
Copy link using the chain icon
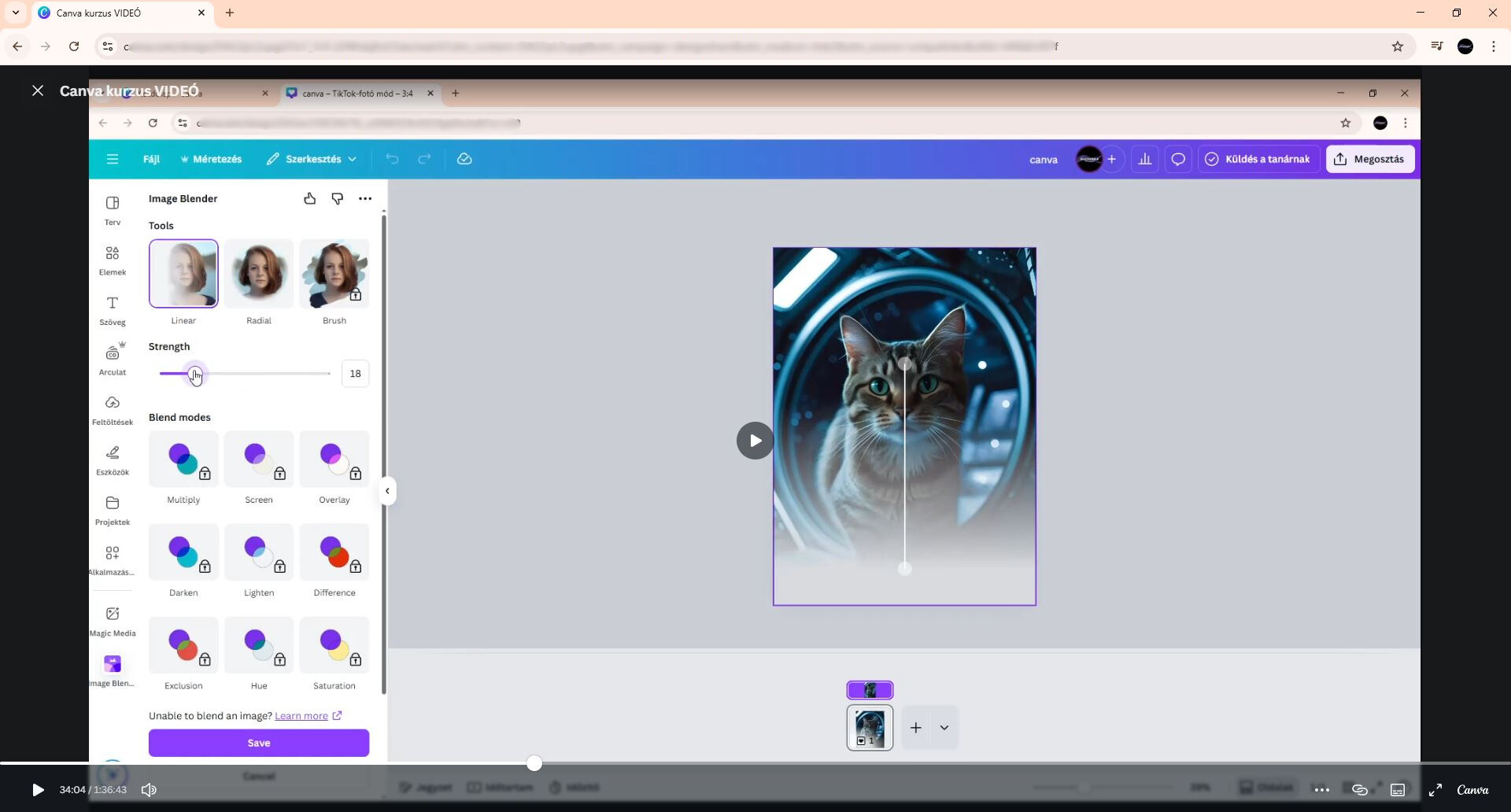[1360, 789]
